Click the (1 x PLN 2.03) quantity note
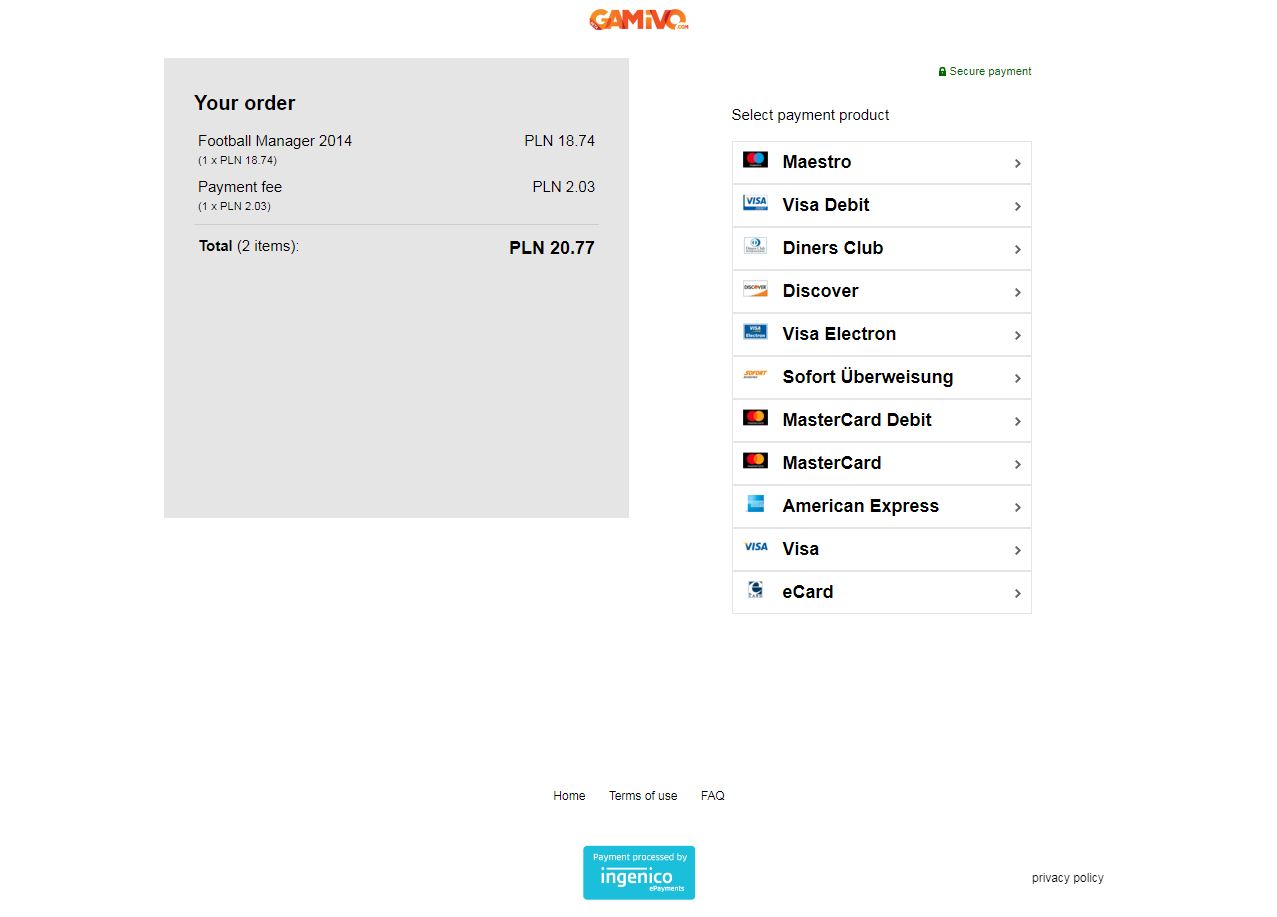 234,206
